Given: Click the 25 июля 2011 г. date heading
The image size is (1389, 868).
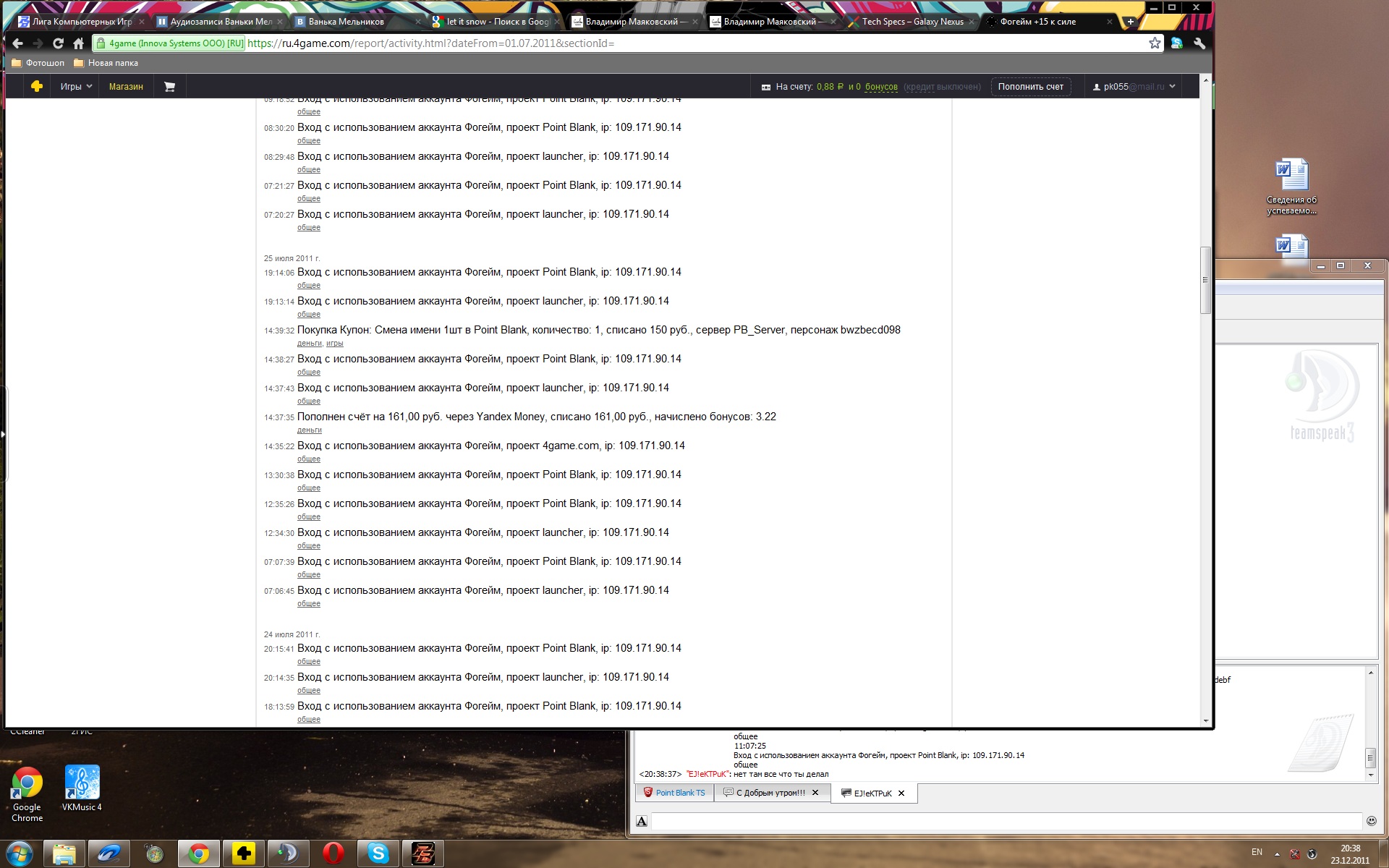Looking at the screenshot, I should point(292,258).
